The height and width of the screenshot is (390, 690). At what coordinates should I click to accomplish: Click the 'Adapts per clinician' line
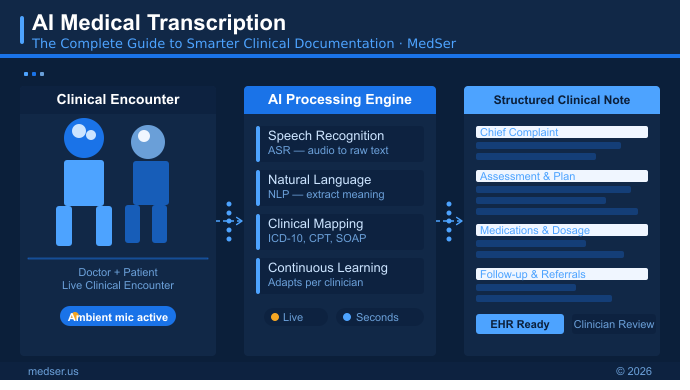pyautogui.click(x=316, y=283)
